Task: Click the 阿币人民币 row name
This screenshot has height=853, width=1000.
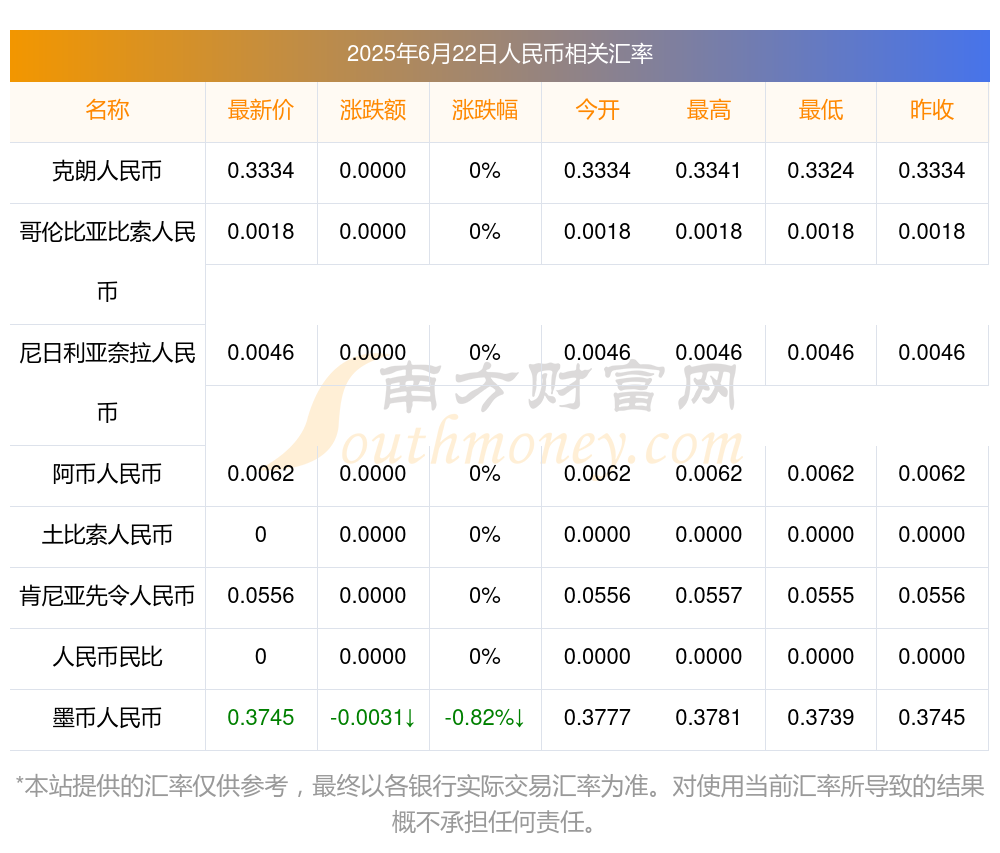Action: tap(107, 474)
